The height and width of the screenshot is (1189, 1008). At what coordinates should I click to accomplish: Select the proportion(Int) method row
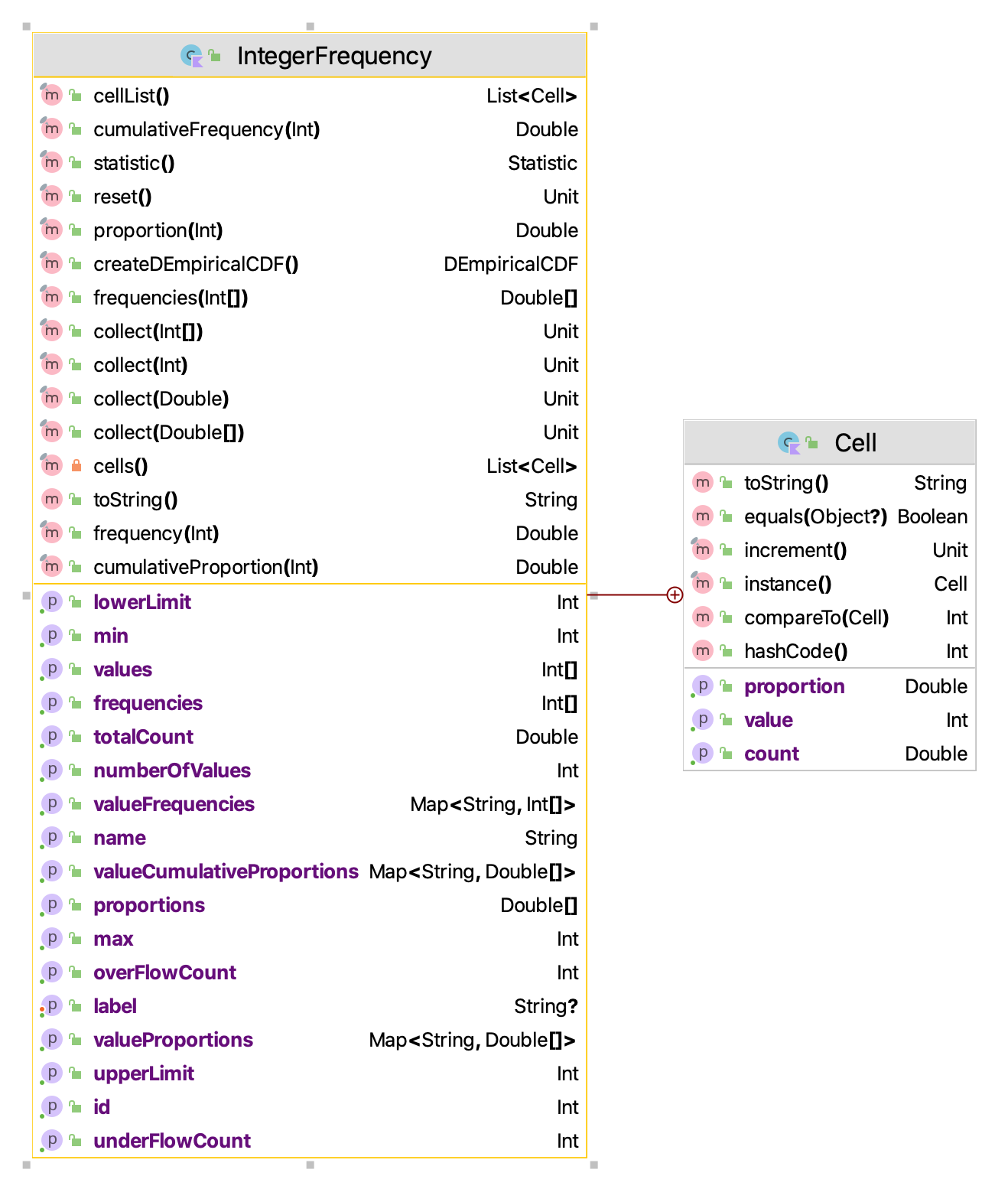(x=310, y=230)
